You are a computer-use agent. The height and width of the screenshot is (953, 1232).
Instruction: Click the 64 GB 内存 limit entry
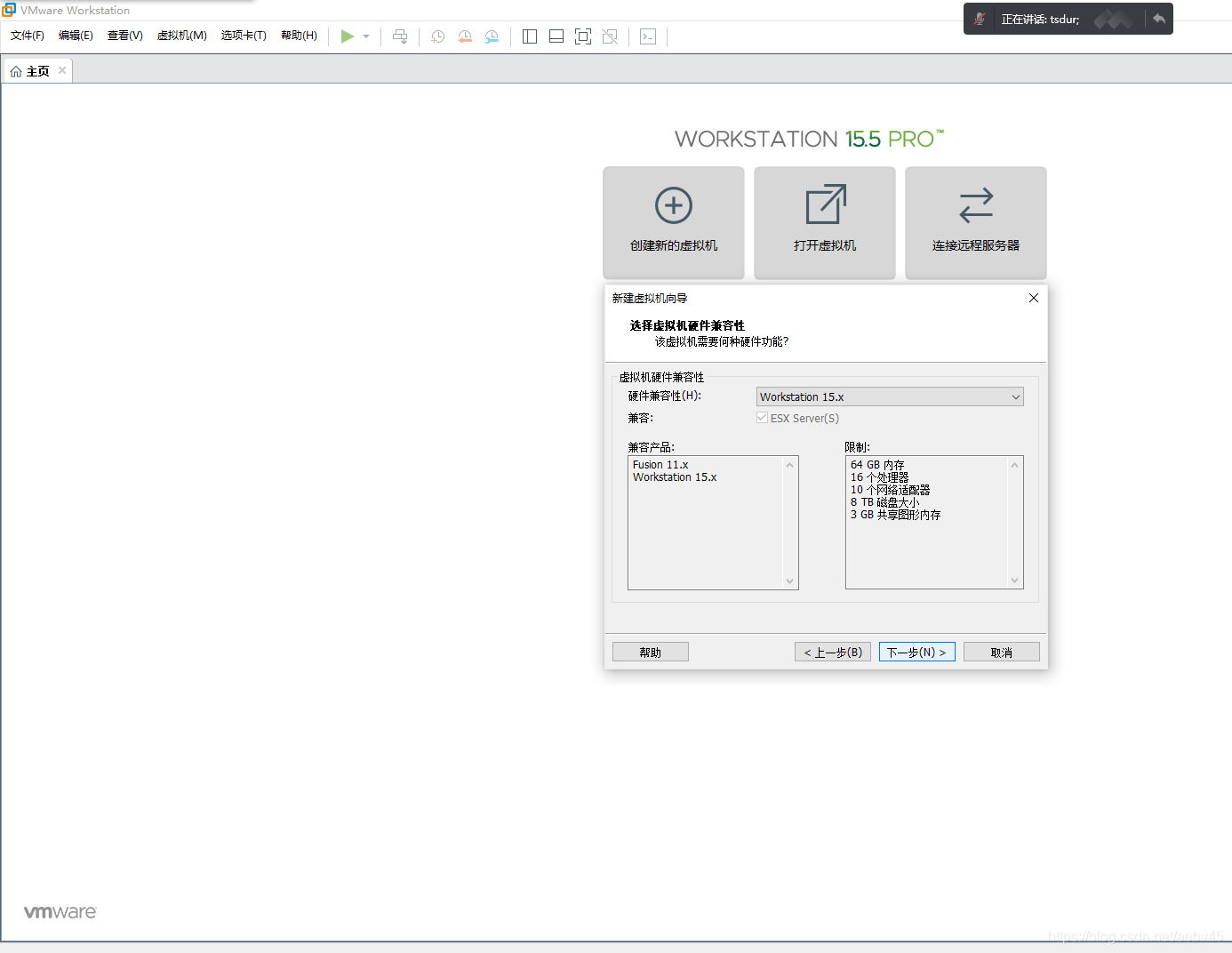pyautogui.click(x=877, y=465)
